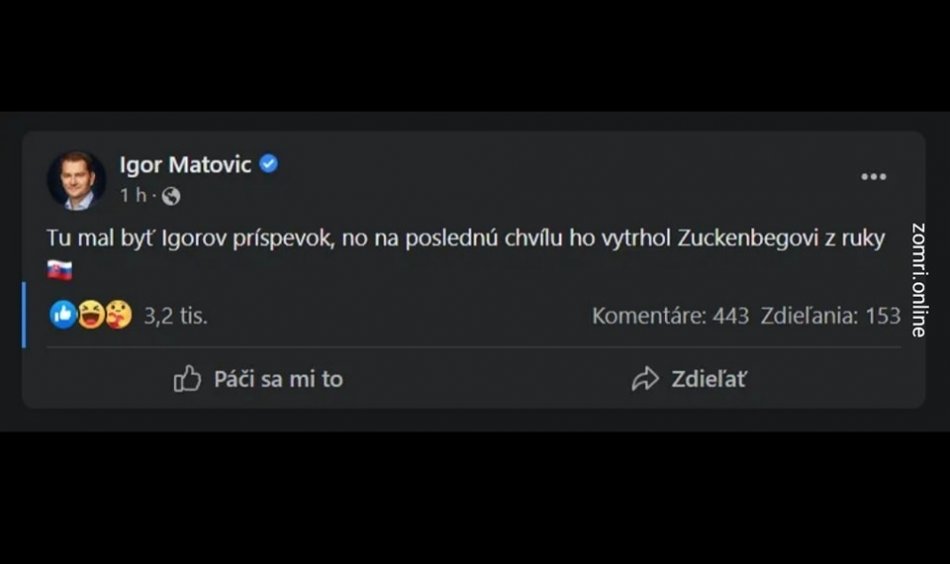The height and width of the screenshot is (564, 950).
Task: Click the blue vertical bar at post's left edge
Action: 24,314
